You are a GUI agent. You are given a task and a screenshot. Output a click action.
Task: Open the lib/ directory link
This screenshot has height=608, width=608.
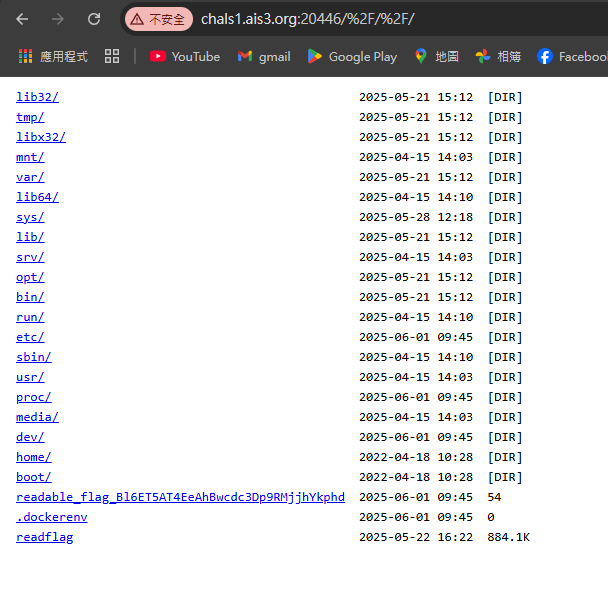[30, 237]
